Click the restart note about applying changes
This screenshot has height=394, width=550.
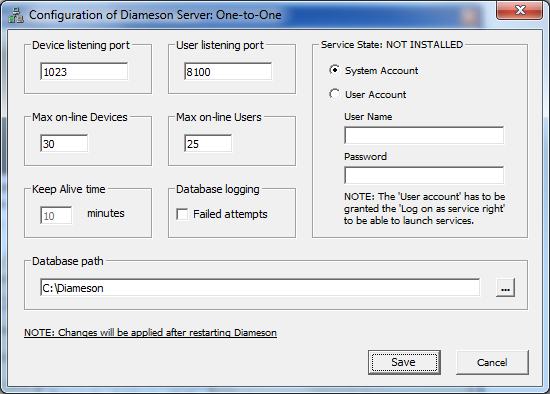point(150,332)
